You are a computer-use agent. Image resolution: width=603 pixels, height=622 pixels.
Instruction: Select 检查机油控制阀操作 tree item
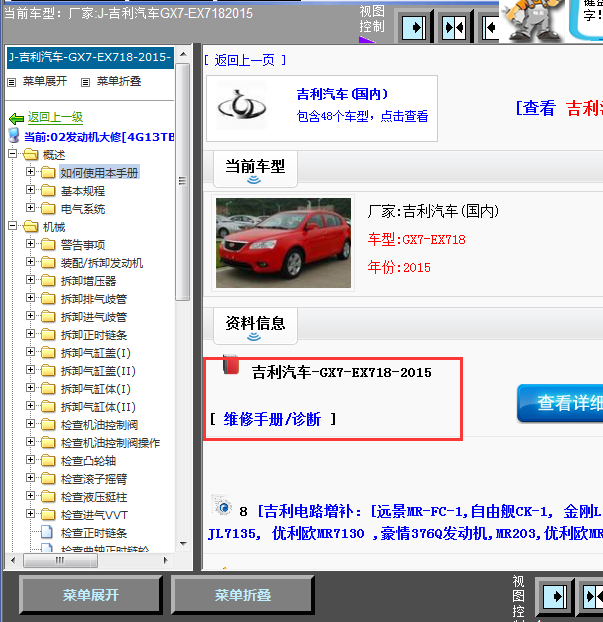110,443
